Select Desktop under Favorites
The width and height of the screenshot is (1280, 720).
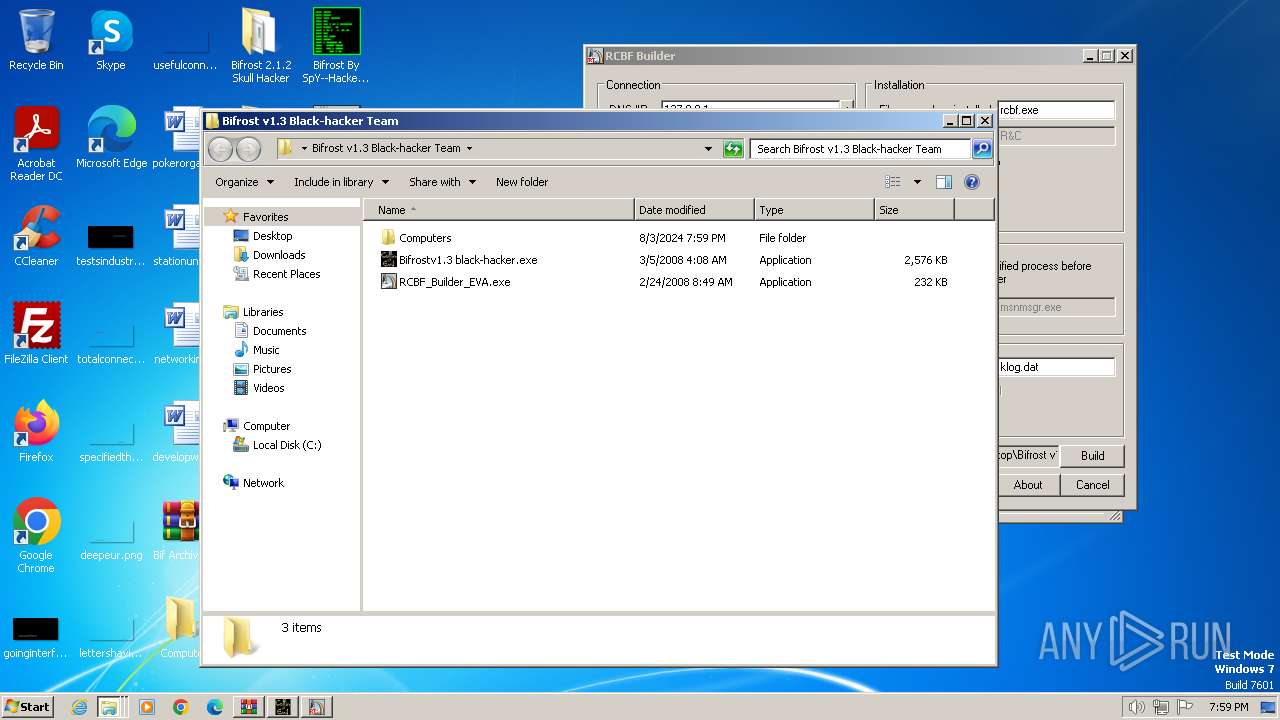point(272,236)
